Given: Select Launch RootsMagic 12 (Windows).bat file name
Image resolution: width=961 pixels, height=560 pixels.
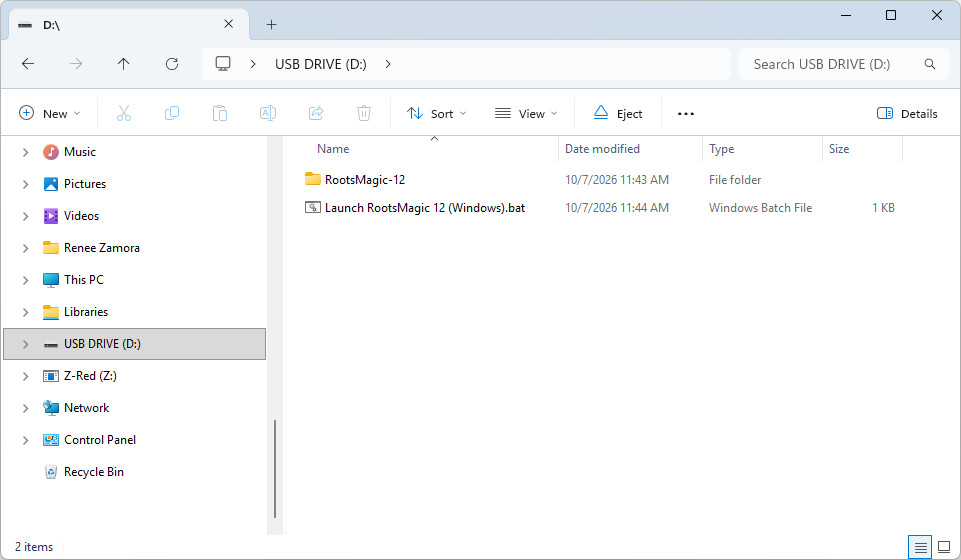Looking at the screenshot, I should pyautogui.click(x=425, y=208).
